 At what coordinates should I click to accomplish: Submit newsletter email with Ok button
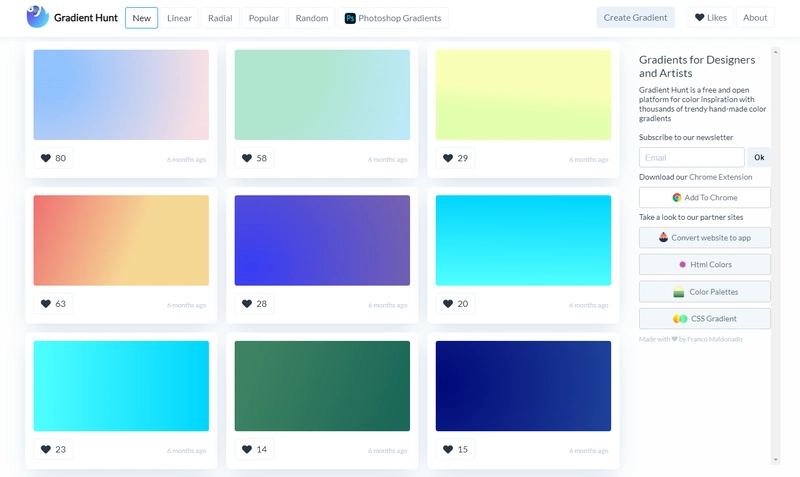coord(759,157)
